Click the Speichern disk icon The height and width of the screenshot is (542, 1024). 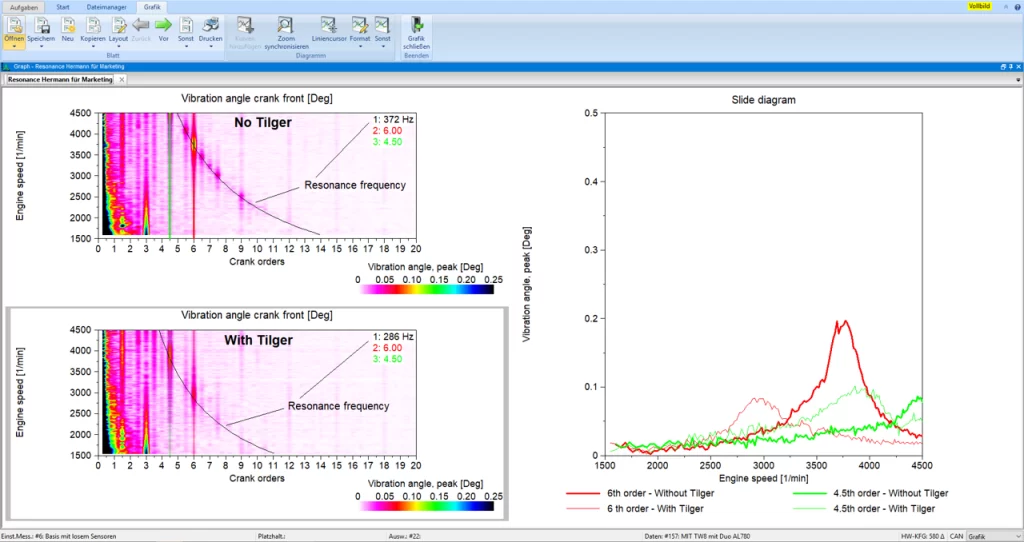pyautogui.click(x=41, y=24)
